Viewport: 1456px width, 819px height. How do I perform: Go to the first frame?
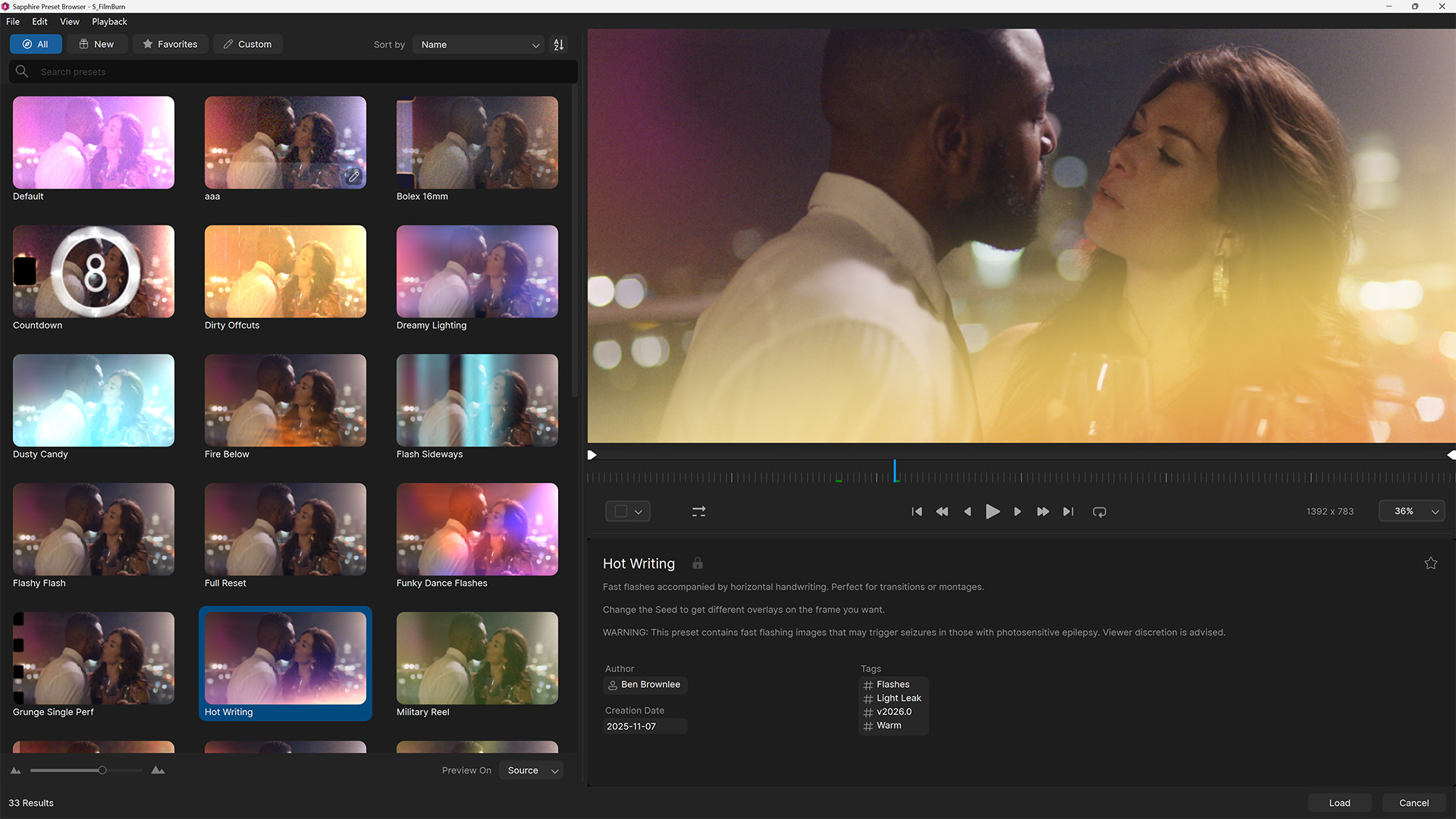coord(917,512)
